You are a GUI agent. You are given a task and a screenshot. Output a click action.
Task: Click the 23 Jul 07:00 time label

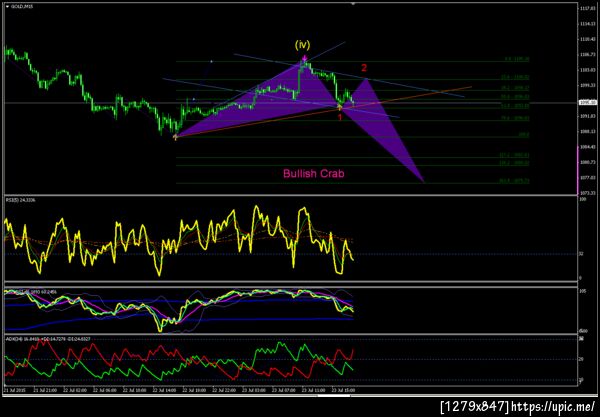284,391
